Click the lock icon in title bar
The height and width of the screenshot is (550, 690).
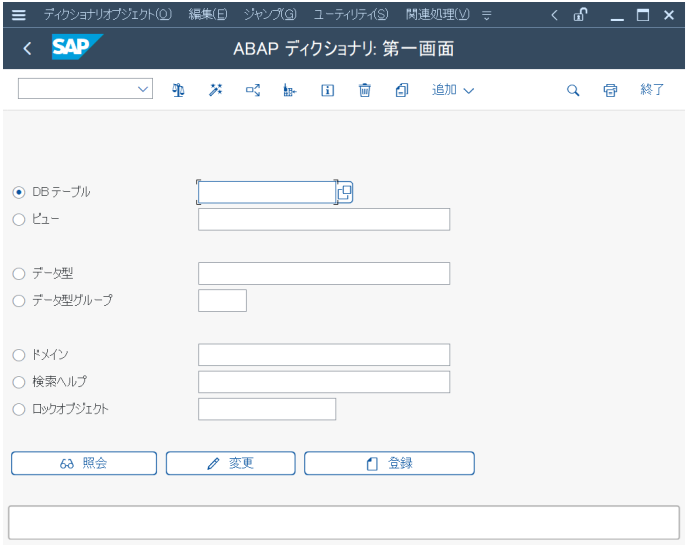(580, 15)
